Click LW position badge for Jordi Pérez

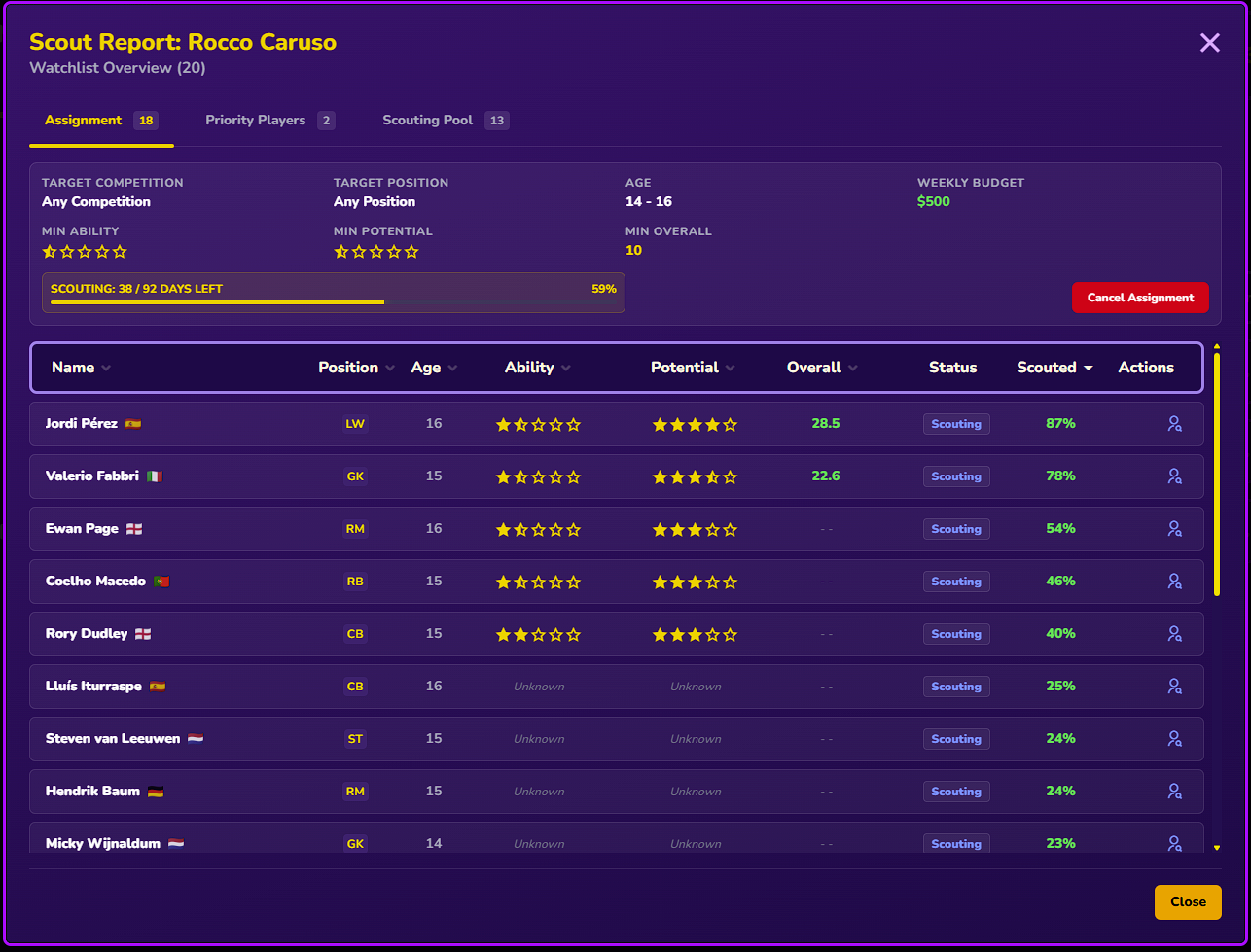[x=355, y=424]
